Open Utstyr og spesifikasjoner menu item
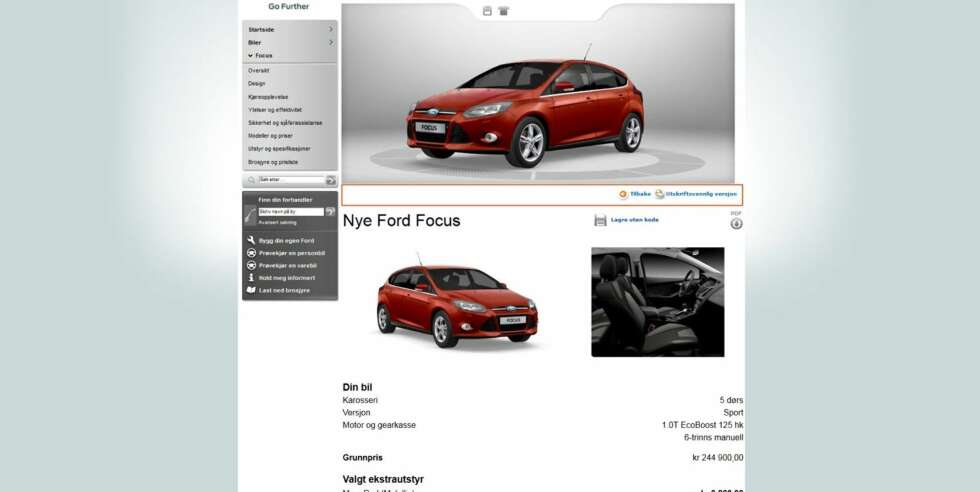Viewport: 980px width, 492px height. point(279,149)
